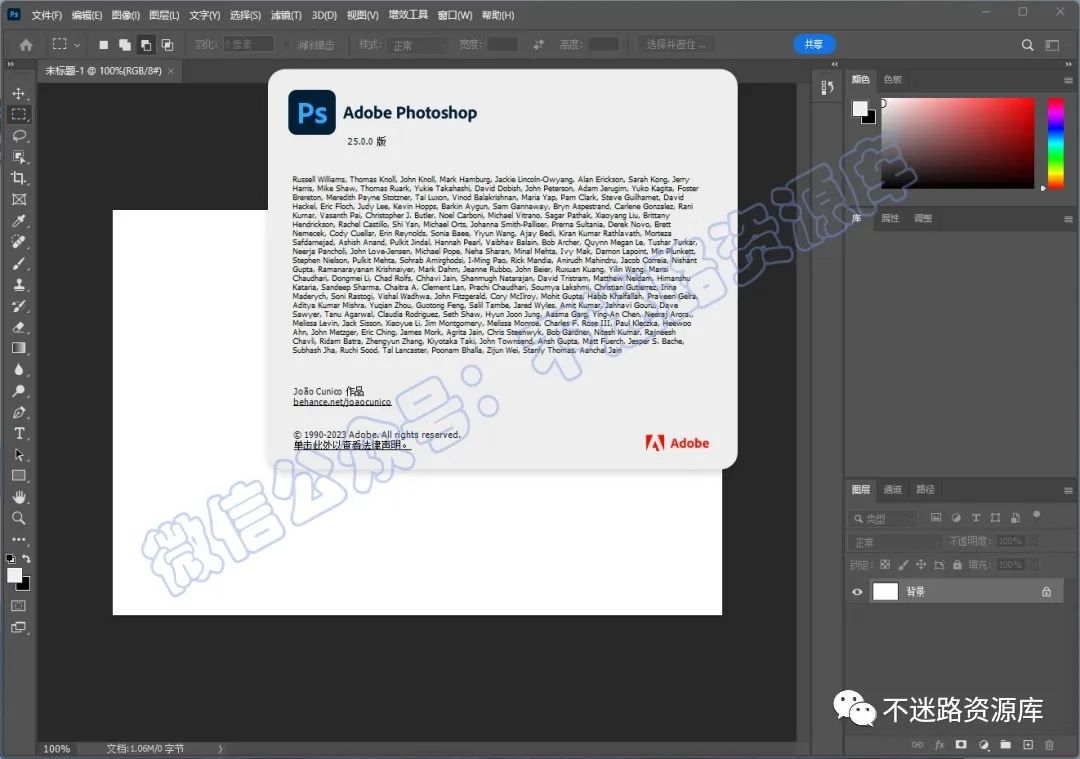Open the layer filter 类型 dropdown

point(884,518)
